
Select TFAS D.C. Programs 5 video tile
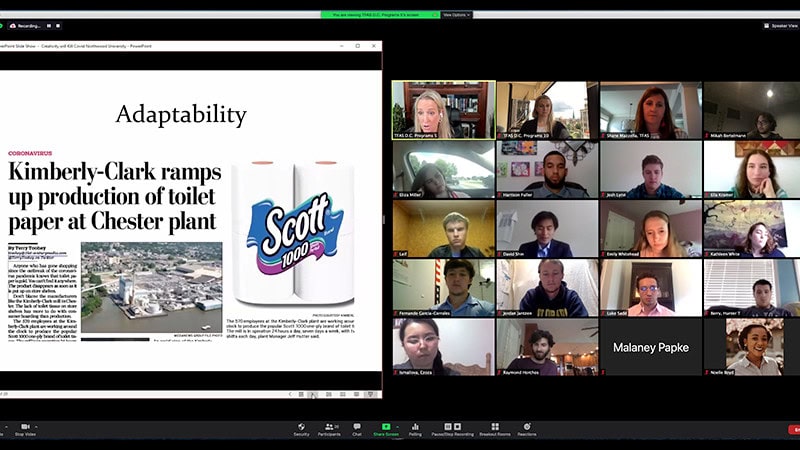coord(443,110)
